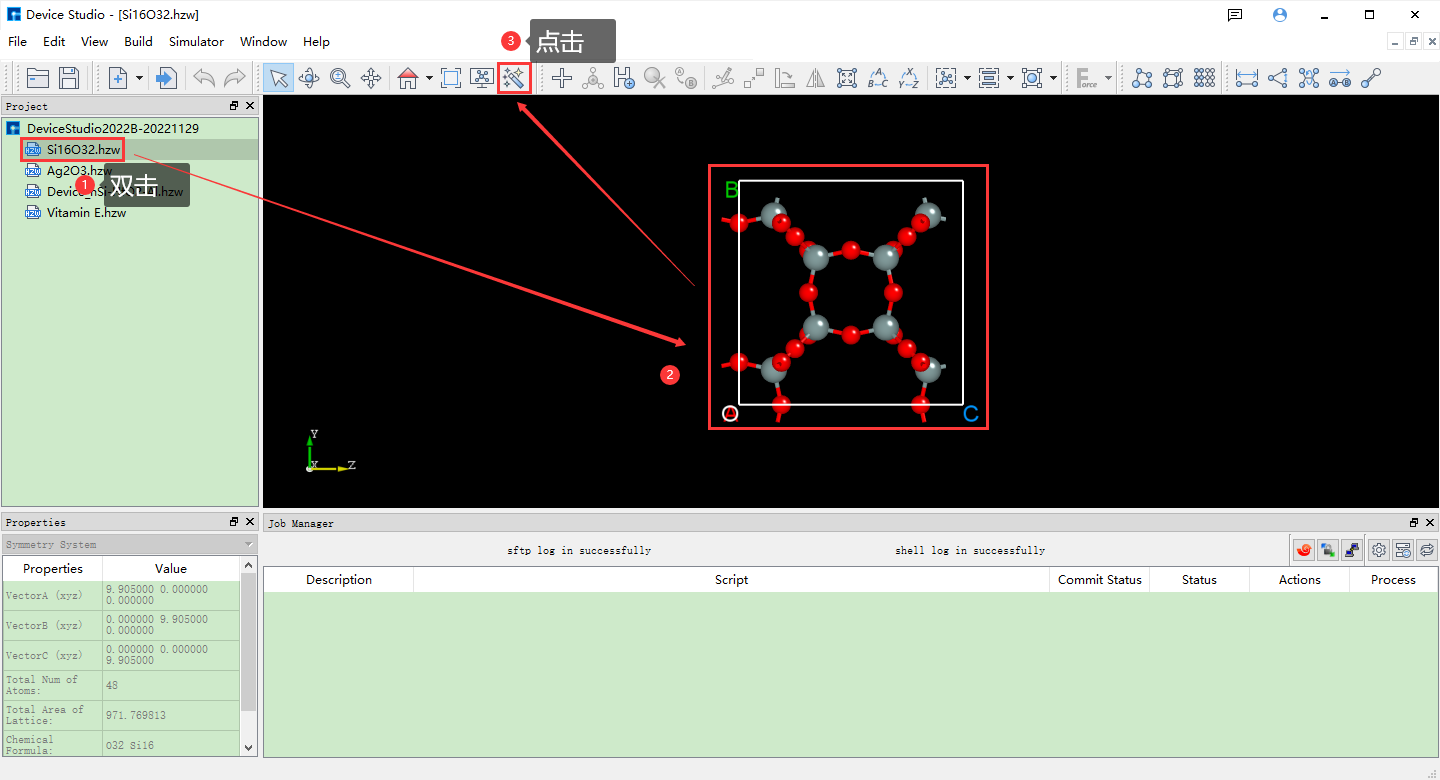Activate the rotate view tool
This screenshot has width=1440, height=780.
tap(308, 77)
